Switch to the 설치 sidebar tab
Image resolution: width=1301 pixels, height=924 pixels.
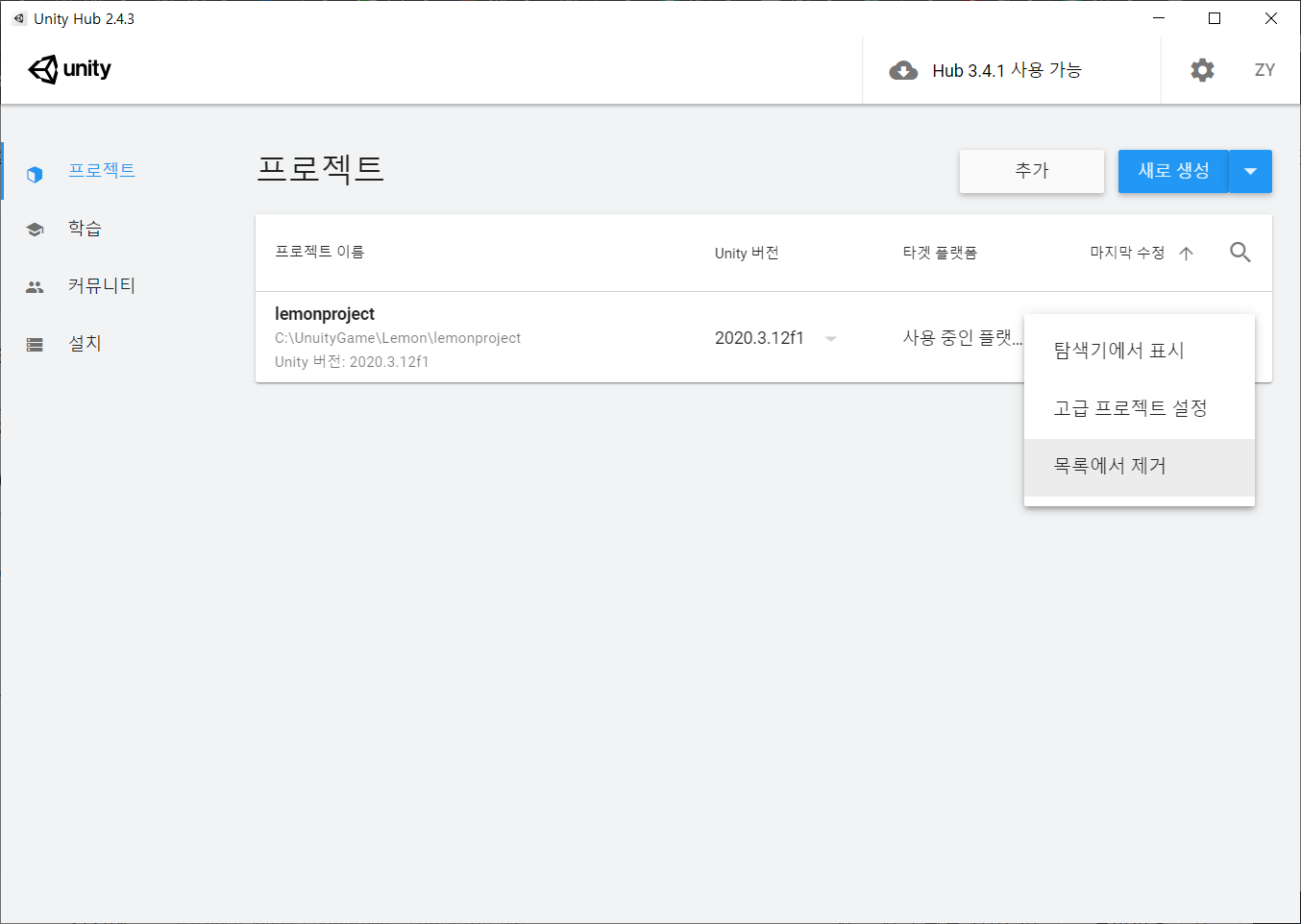click(85, 343)
